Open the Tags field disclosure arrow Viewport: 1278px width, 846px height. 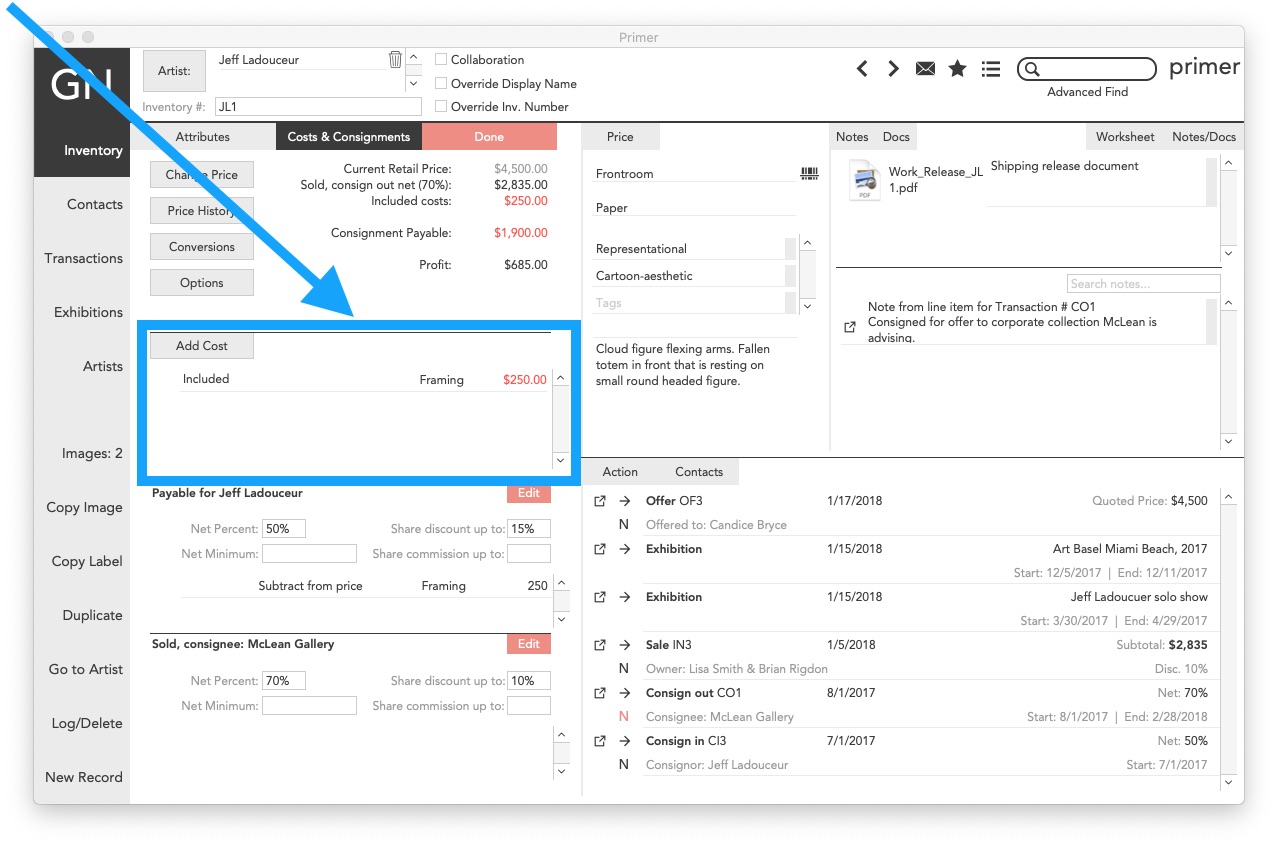coord(806,302)
